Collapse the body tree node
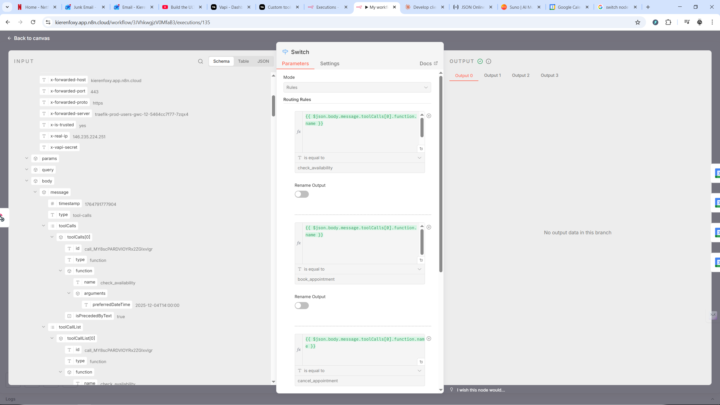720x405 pixels. [x=27, y=181]
